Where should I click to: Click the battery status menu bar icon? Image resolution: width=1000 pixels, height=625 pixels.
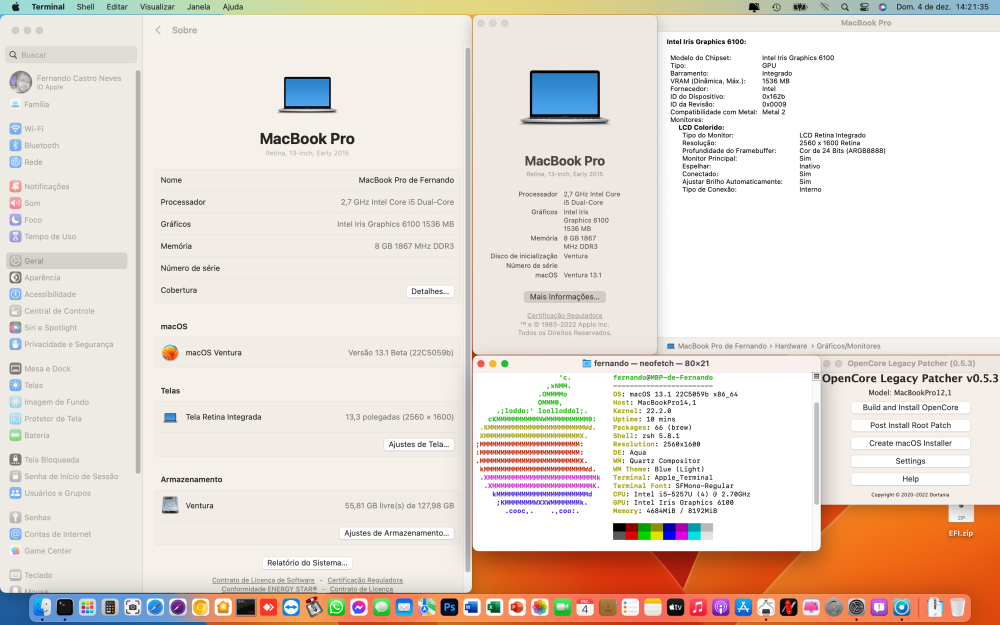pos(800,7)
